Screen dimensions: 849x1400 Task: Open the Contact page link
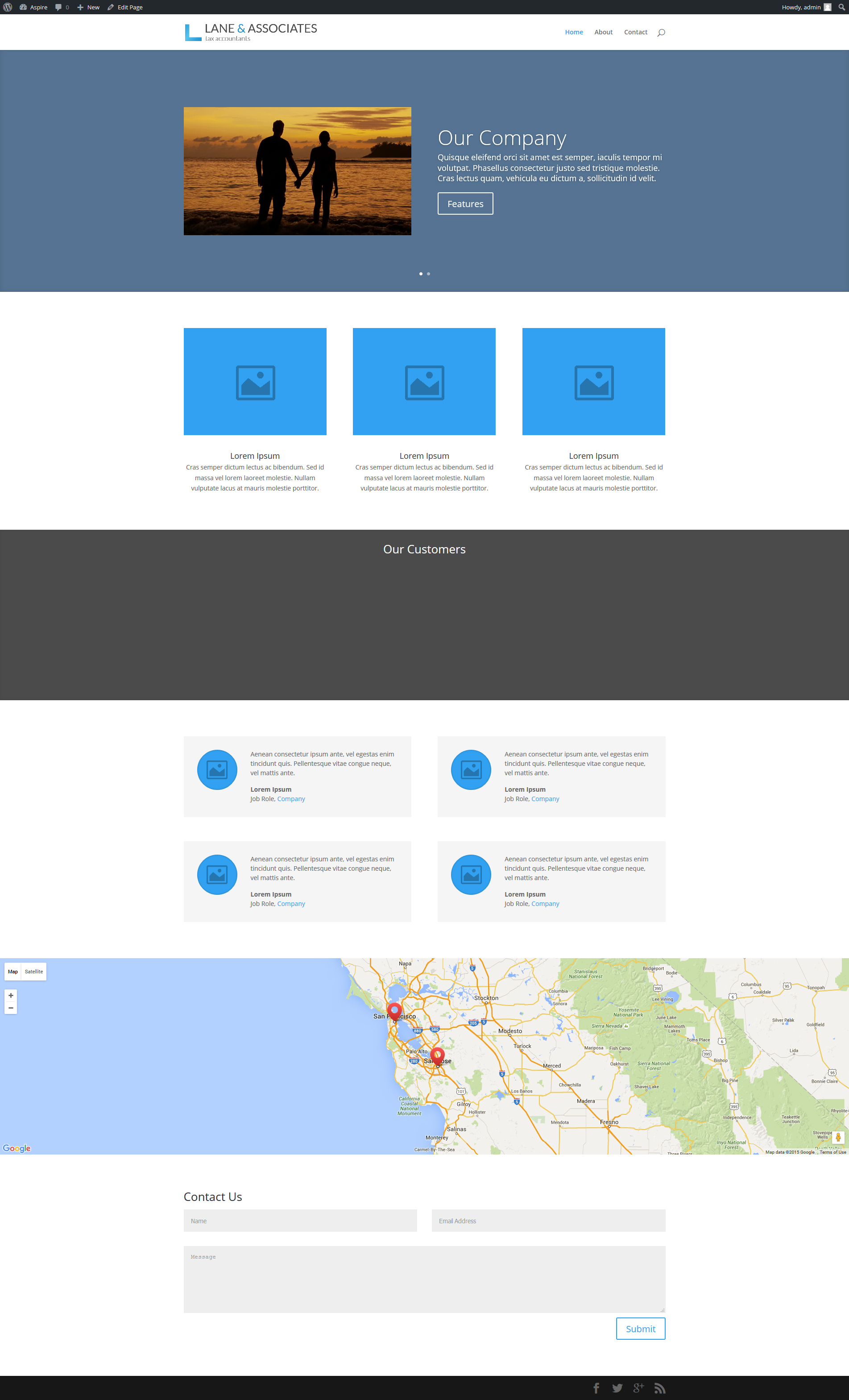pos(635,33)
